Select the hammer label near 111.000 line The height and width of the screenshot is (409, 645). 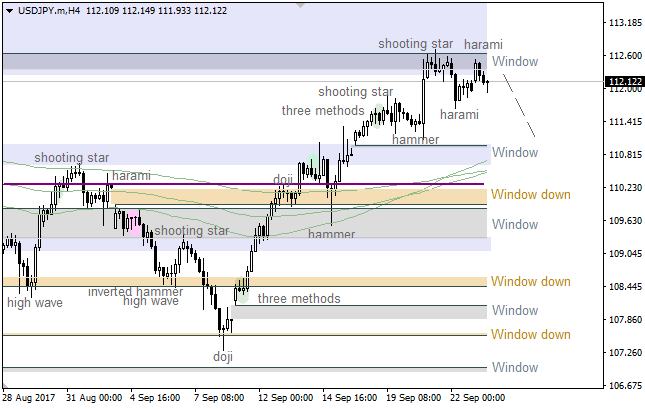pos(415,140)
